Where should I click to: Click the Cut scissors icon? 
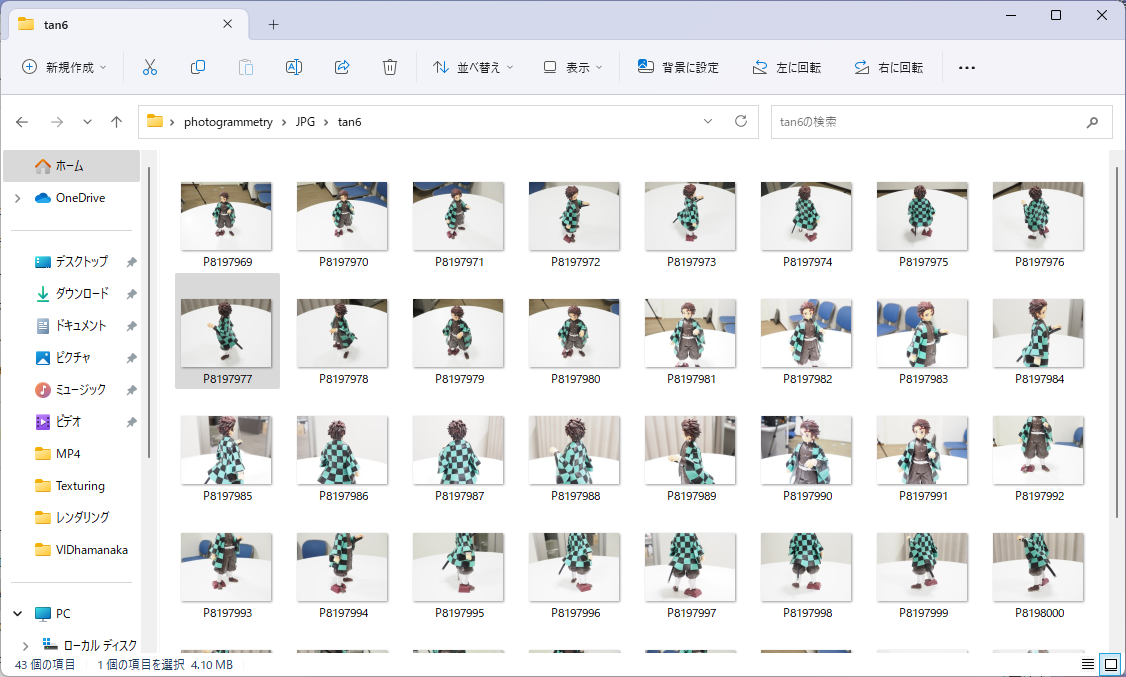tap(149, 67)
